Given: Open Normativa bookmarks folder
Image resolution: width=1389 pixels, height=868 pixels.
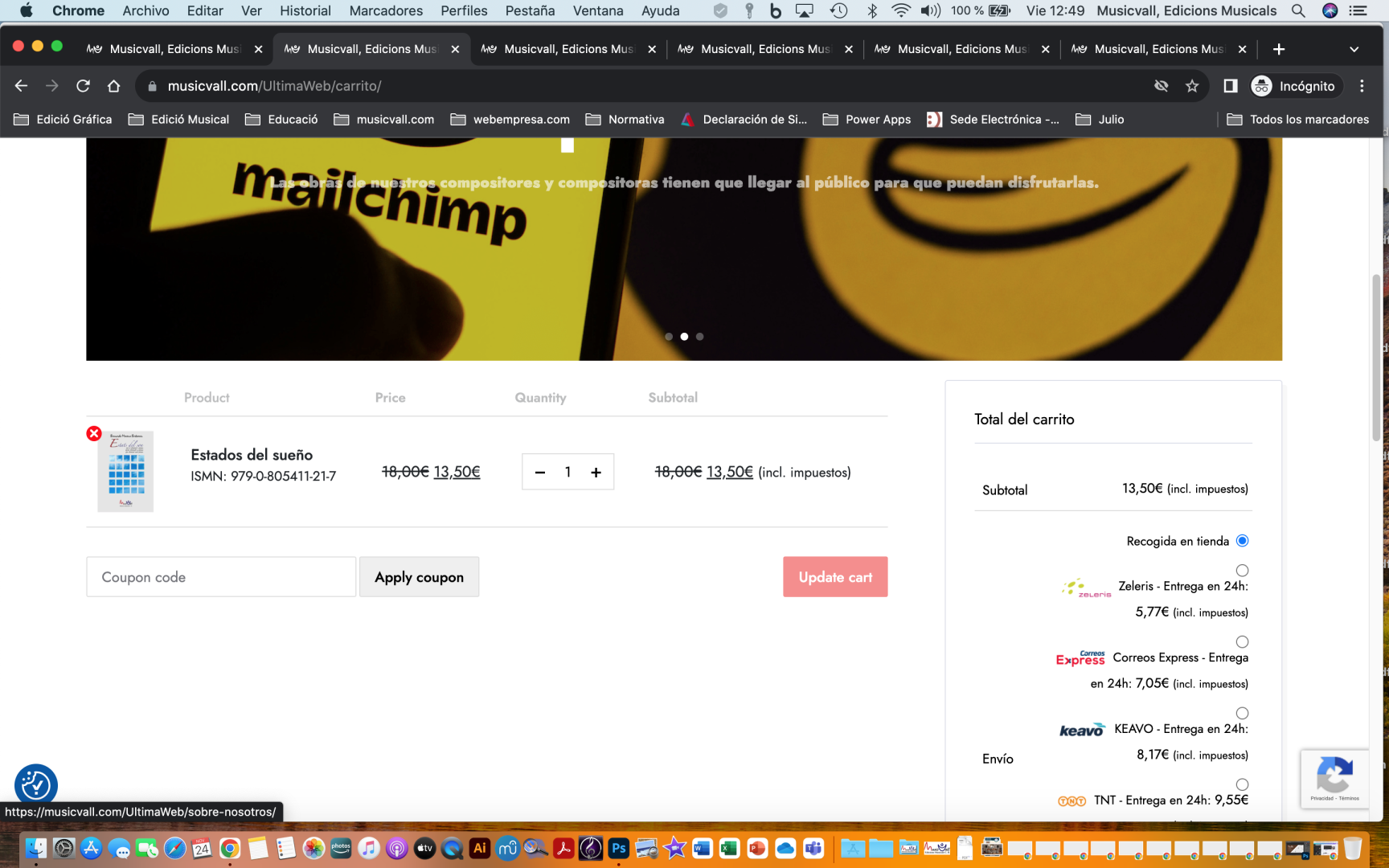Looking at the screenshot, I should [625, 119].
